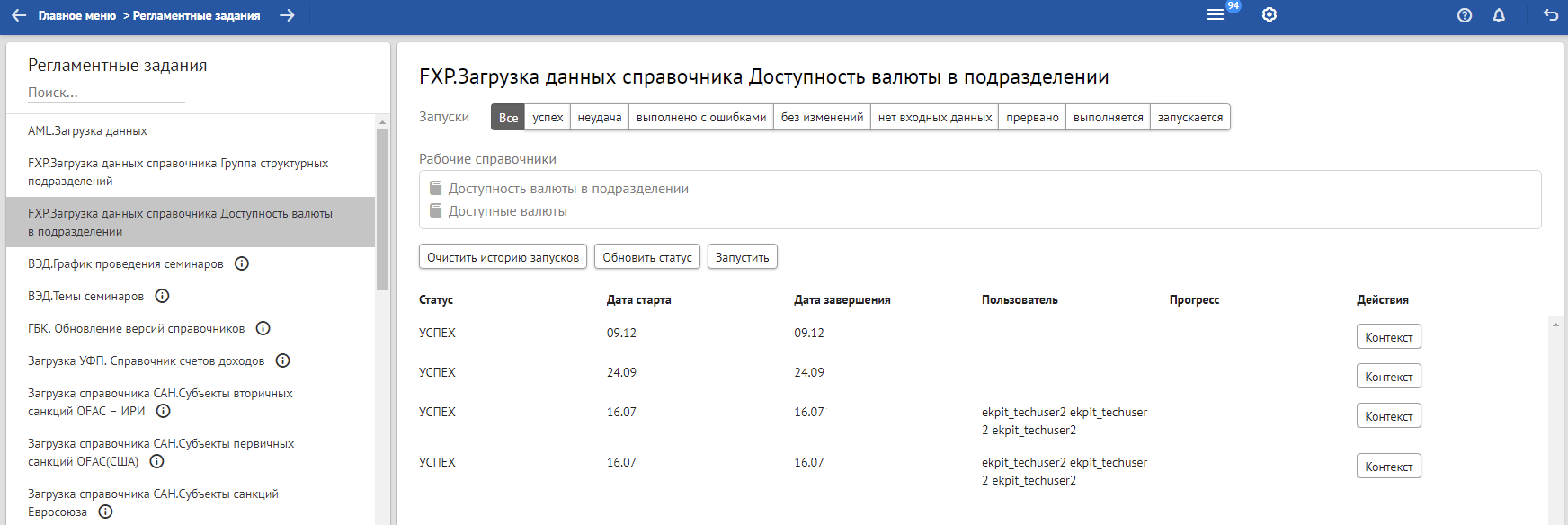This screenshot has width=1568, height=525.
Task: Select 'выполнено с ошибками' filter
Action: (x=700, y=117)
